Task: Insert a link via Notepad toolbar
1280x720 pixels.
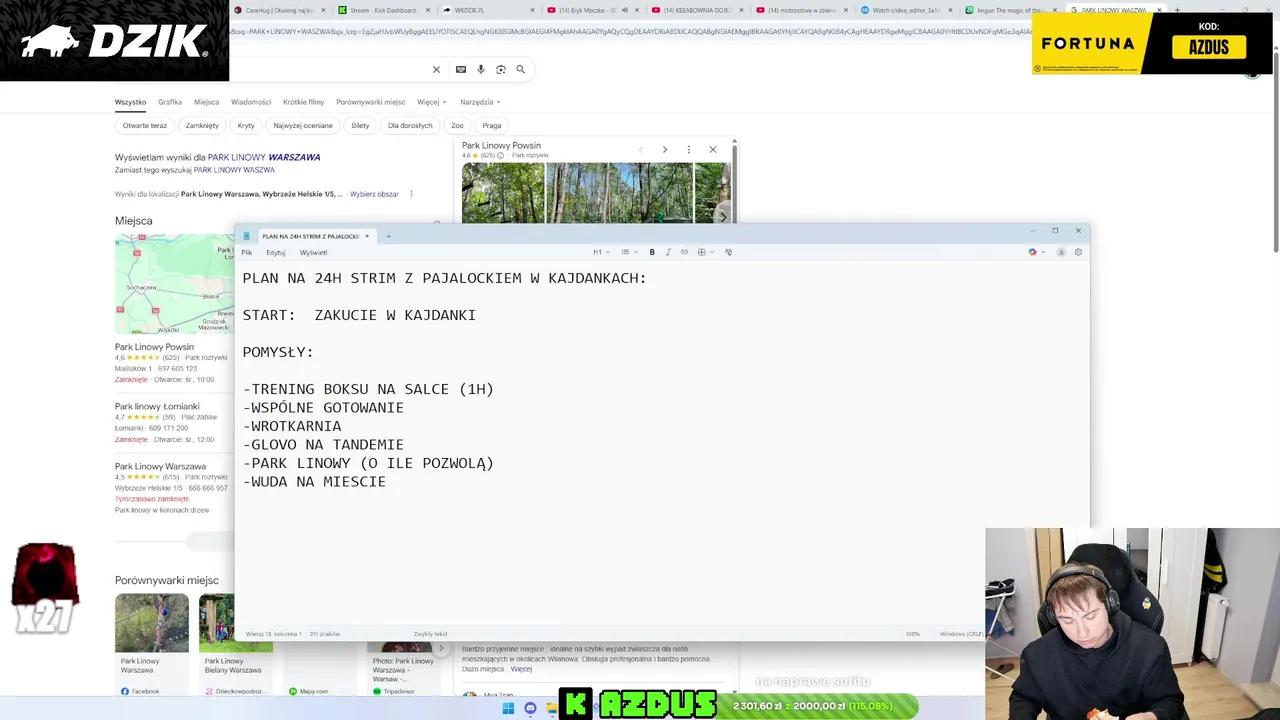Action: 684,252
